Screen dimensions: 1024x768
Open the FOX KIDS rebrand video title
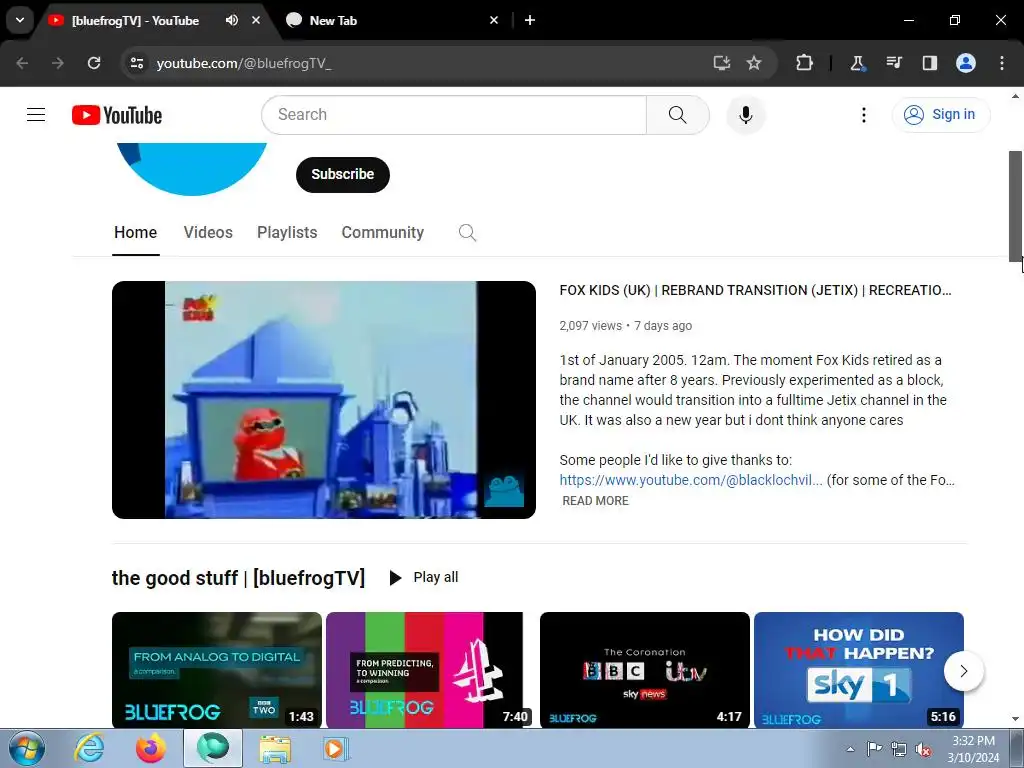tap(756, 290)
